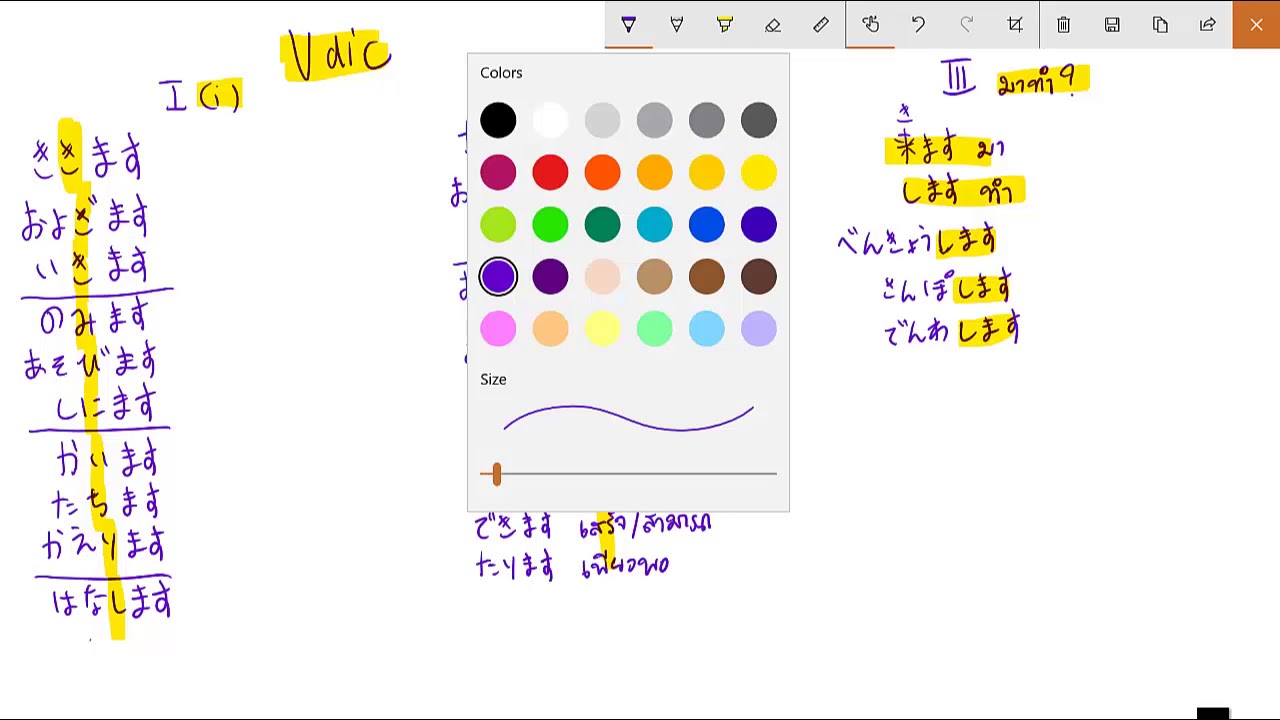Open the image crop tool
The height and width of the screenshot is (720, 1280).
1014,24
